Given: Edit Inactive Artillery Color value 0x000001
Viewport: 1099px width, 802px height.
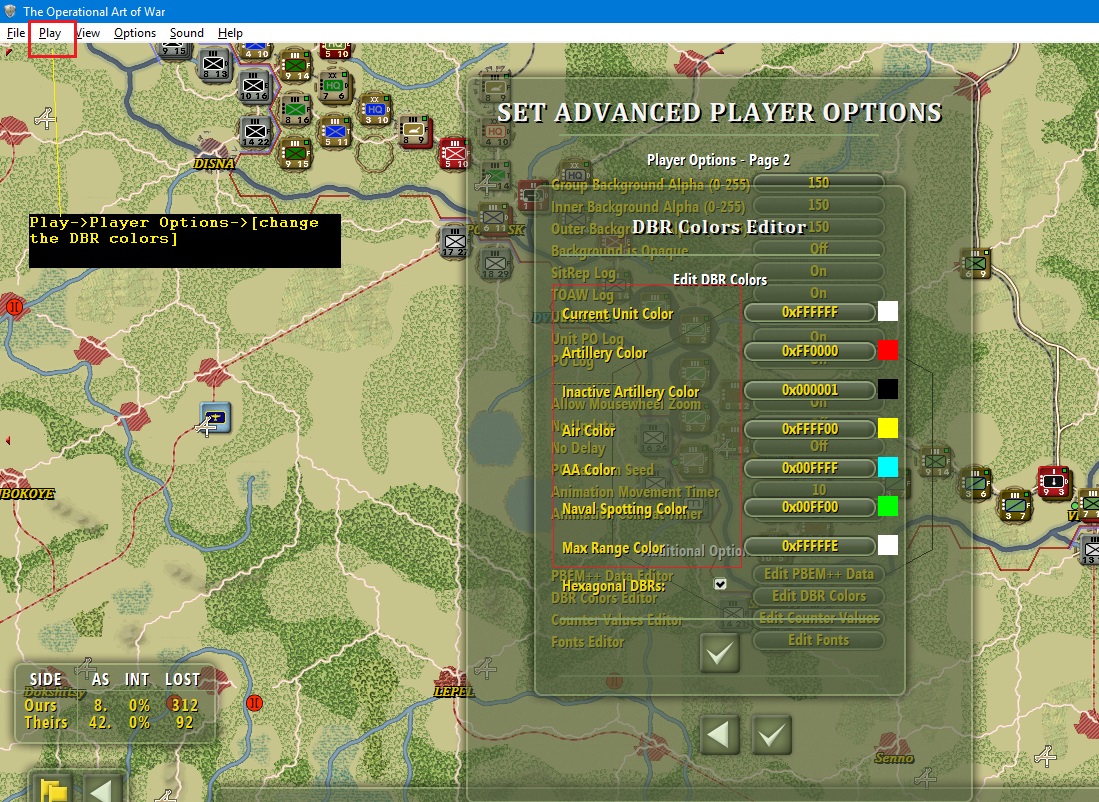Looking at the screenshot, I should pyautogui.click(x=810, y=390).
